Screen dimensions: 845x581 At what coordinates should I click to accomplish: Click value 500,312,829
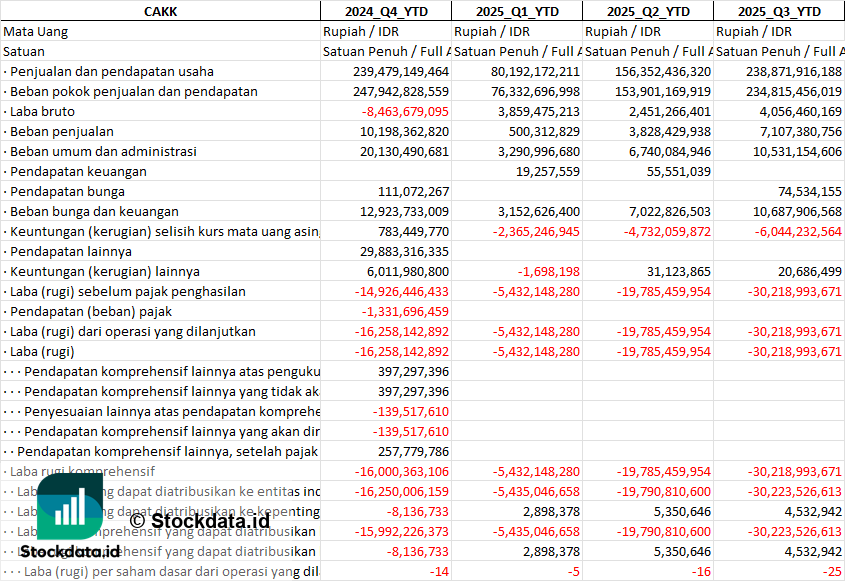click(544, 132)
